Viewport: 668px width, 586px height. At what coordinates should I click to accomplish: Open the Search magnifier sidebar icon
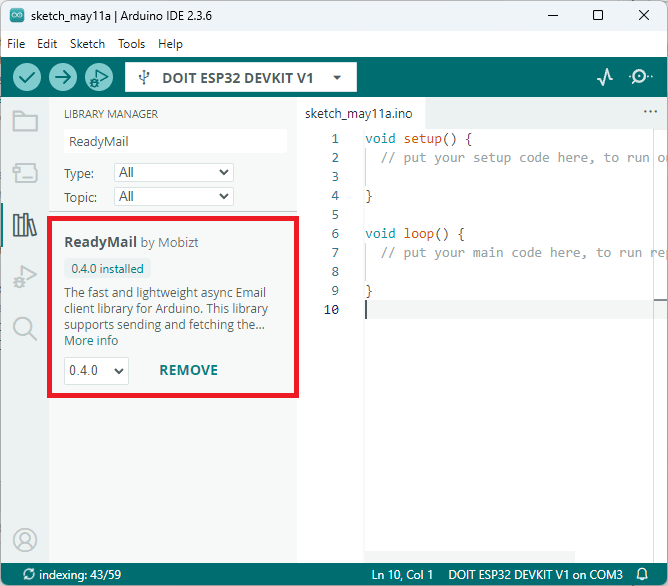(x=25, y=329)
